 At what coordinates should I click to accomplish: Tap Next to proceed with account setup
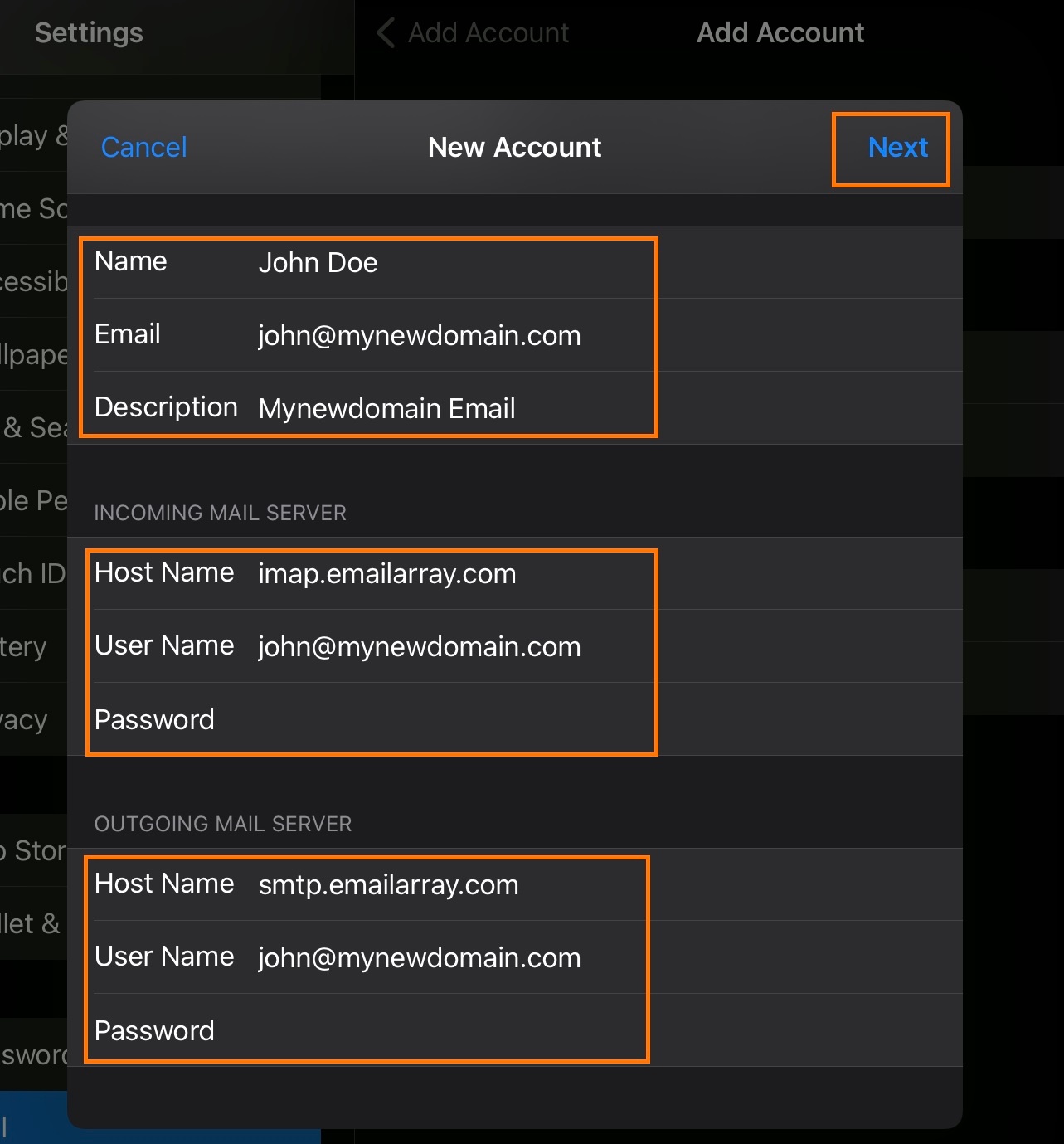[897, 148]
